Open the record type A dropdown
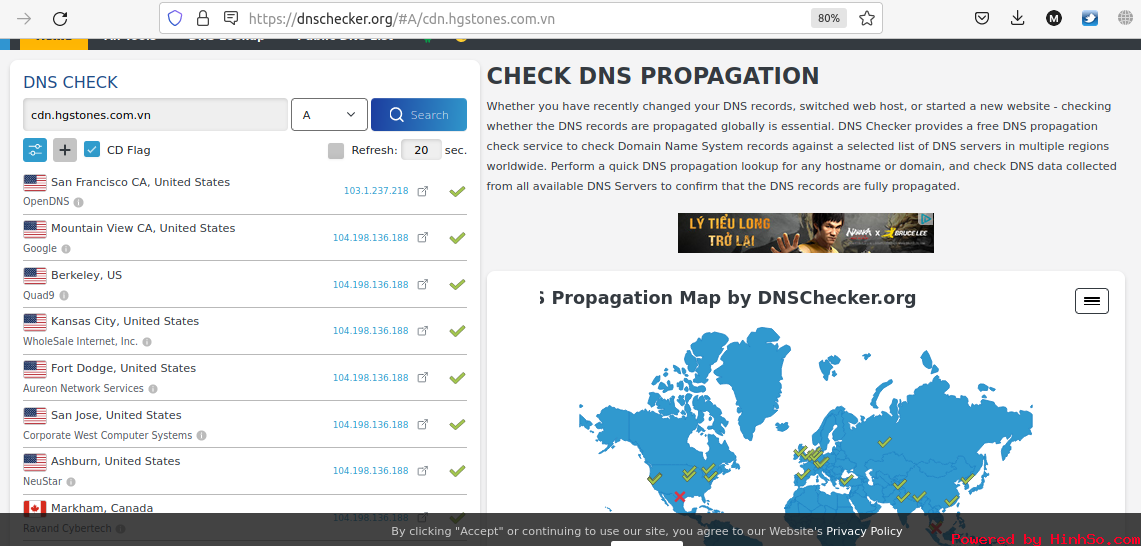The image size is (1141, 546). pos(329,114)
